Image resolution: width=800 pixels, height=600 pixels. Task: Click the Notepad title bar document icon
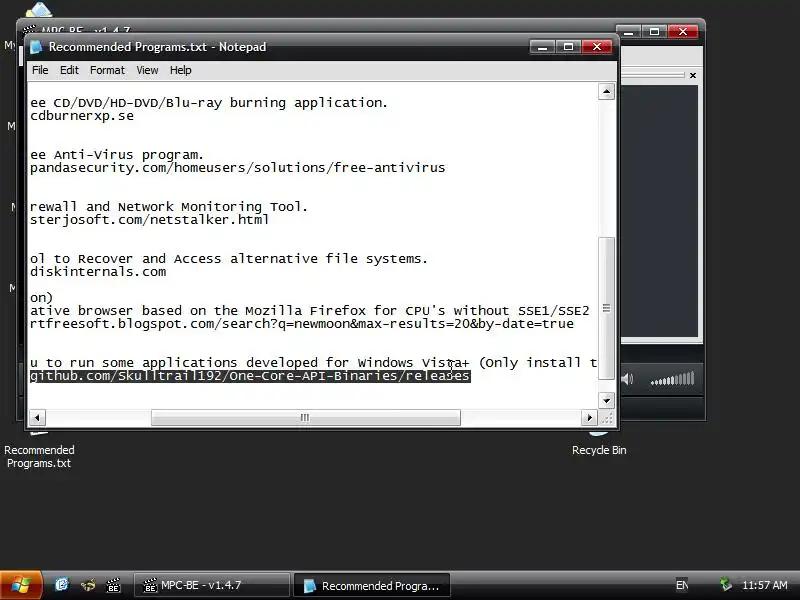click(36, 47)
